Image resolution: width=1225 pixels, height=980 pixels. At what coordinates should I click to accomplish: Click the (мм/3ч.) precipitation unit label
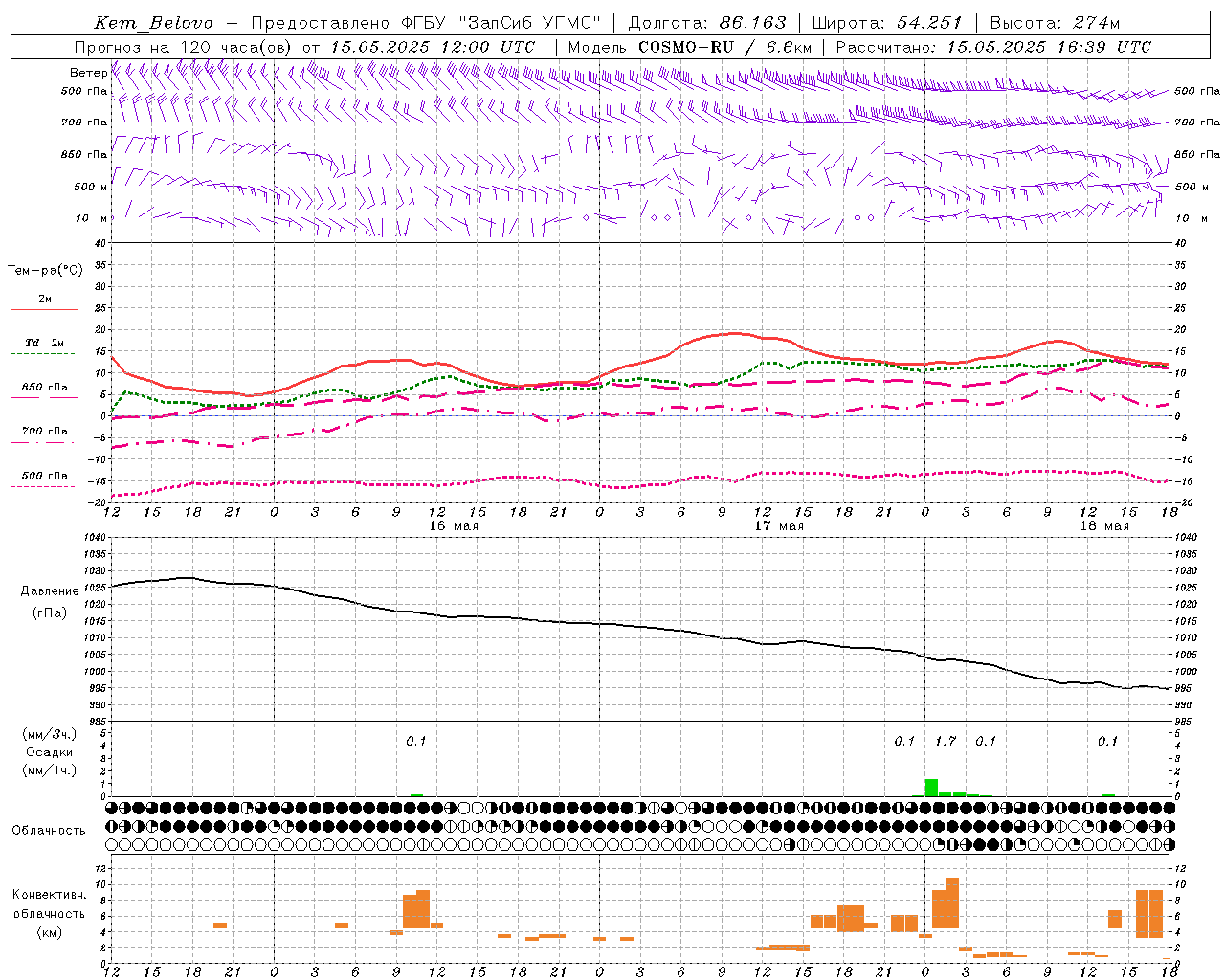click(x=49, y=734)
